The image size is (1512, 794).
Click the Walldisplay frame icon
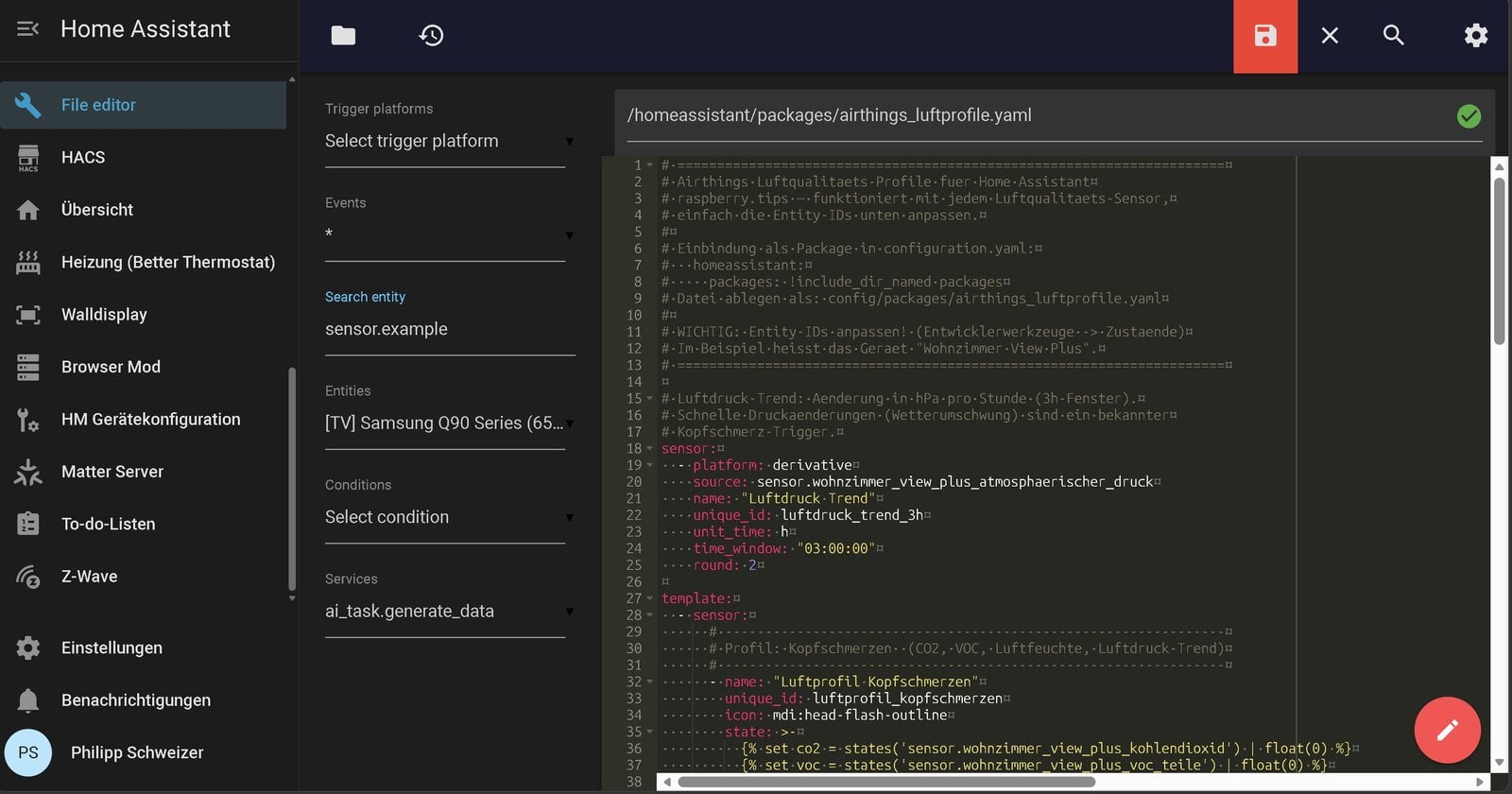click(28, 315)
